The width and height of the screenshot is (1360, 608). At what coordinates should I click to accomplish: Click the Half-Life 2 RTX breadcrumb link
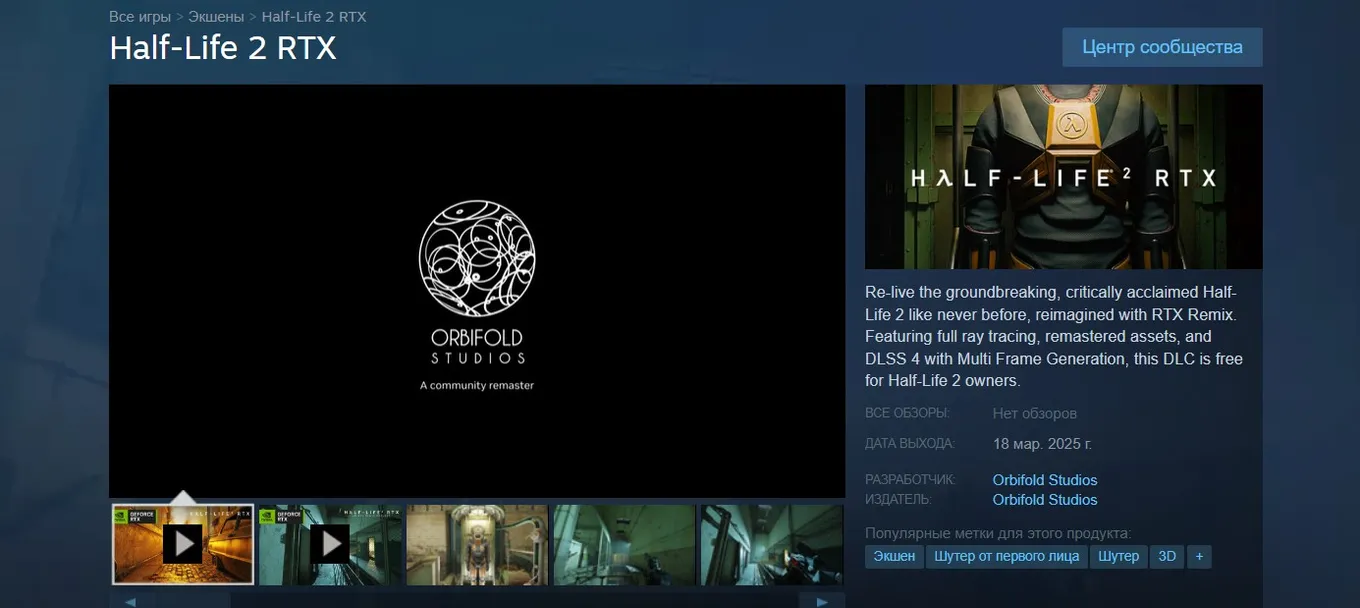(313, 17)
